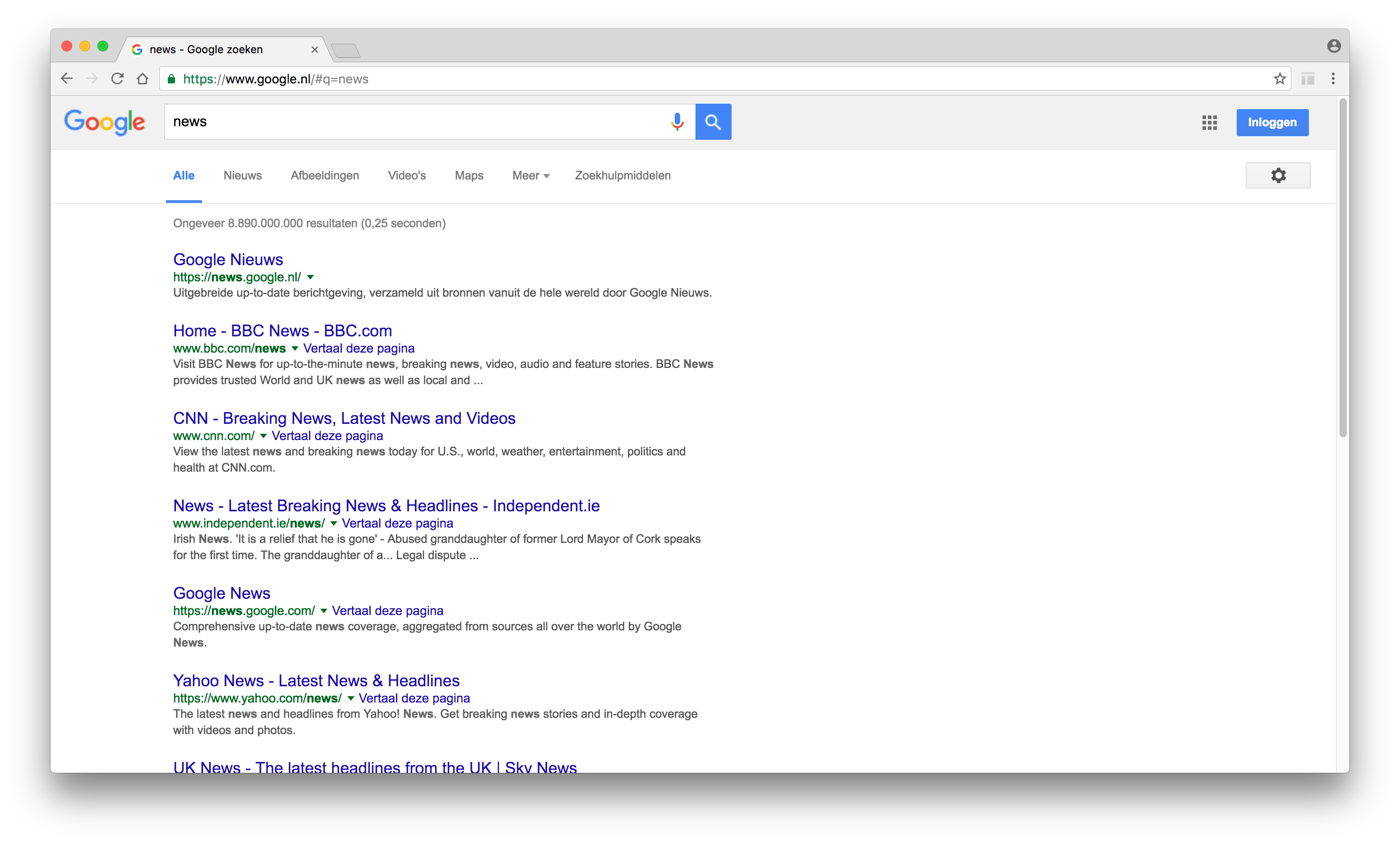The image size is (1400, 845).
Task: Open the UK News Sky News result
Action: tap(375, 767)
